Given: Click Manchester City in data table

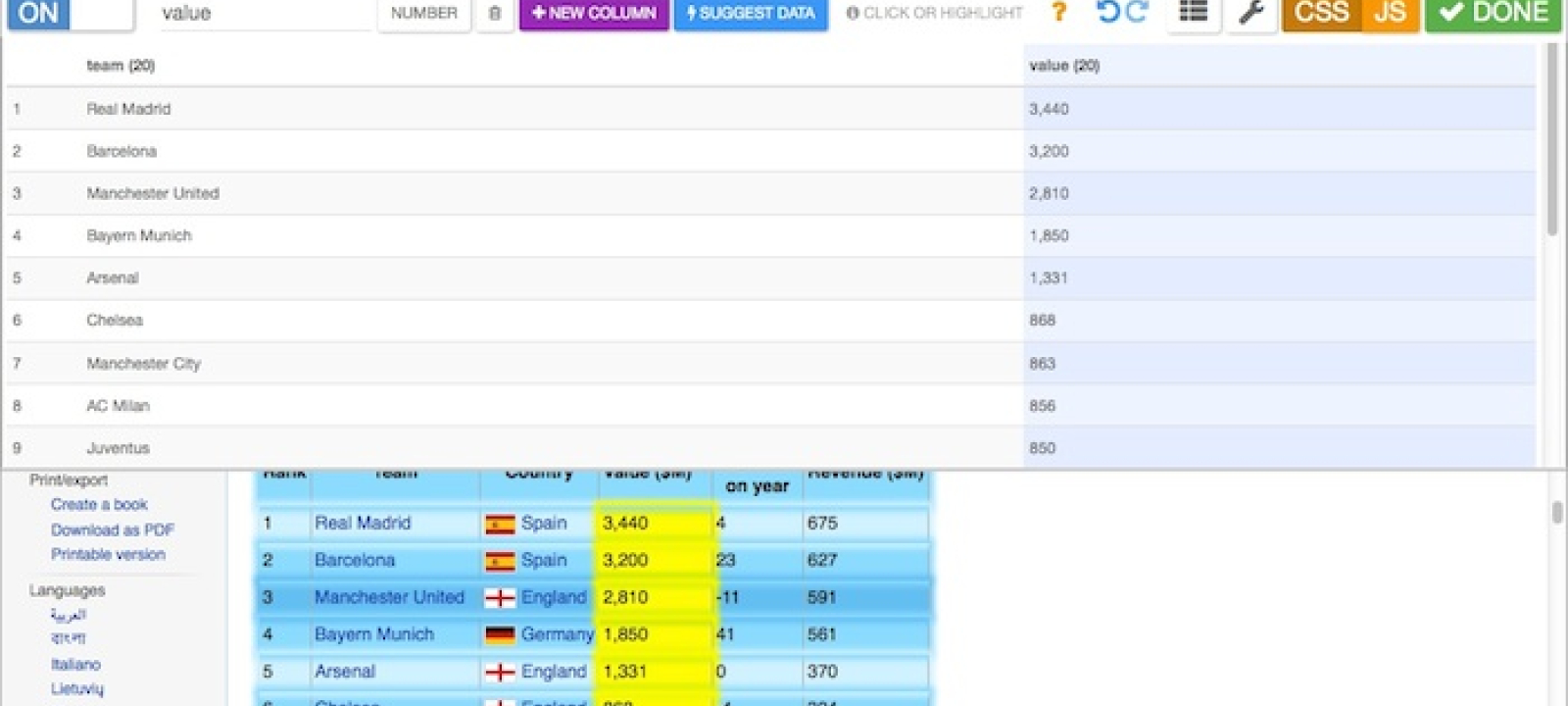Looking at the screenshot, I should 144,363.
